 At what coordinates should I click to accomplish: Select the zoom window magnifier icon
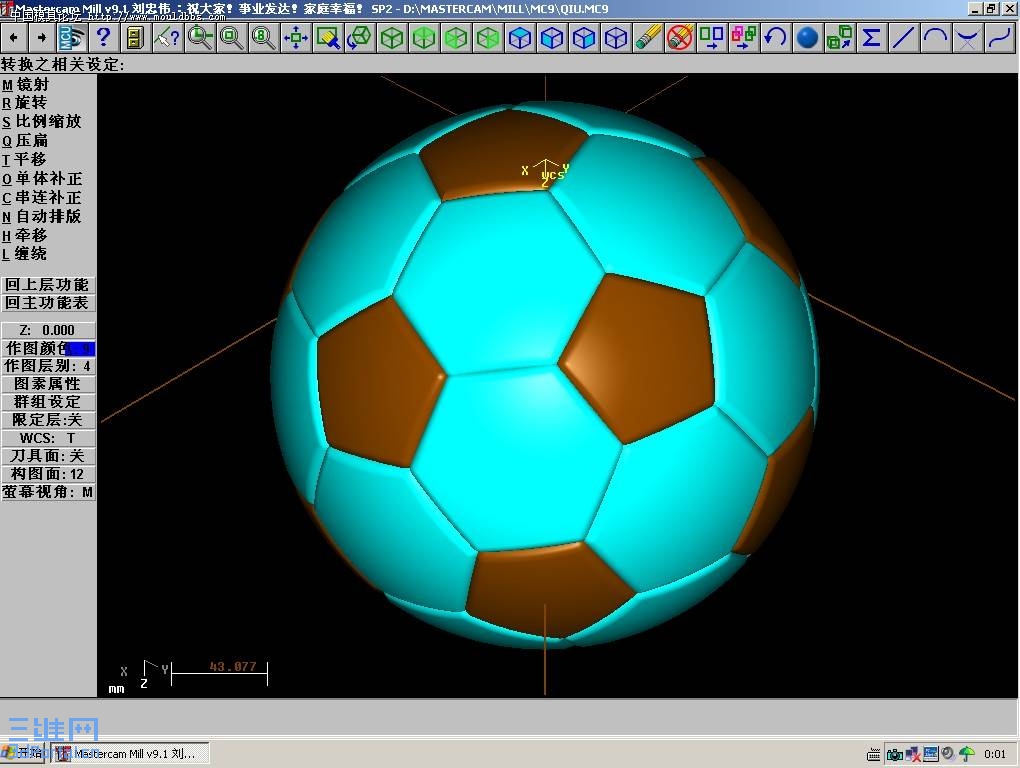tap(232, 38)
